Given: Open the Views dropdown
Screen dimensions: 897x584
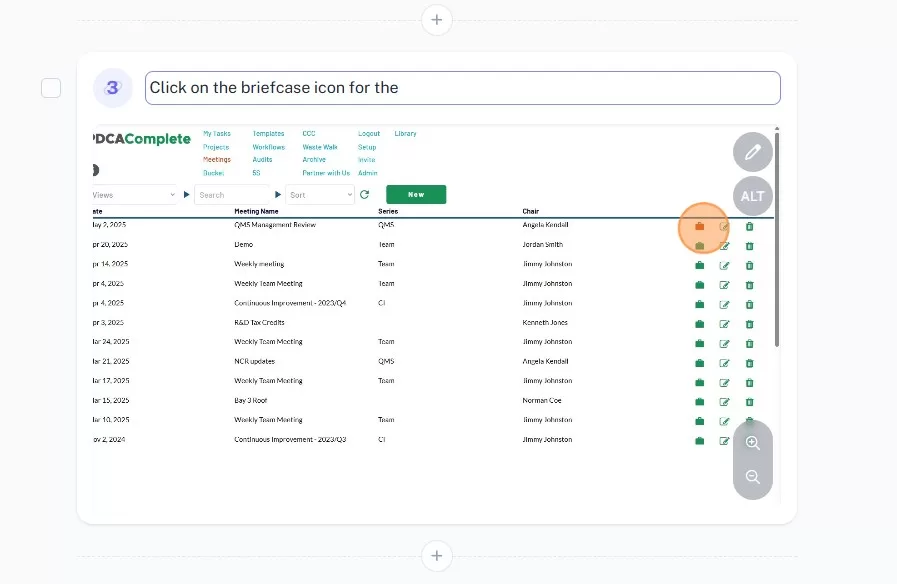Looking at the screenshot, I should (133, 195).
